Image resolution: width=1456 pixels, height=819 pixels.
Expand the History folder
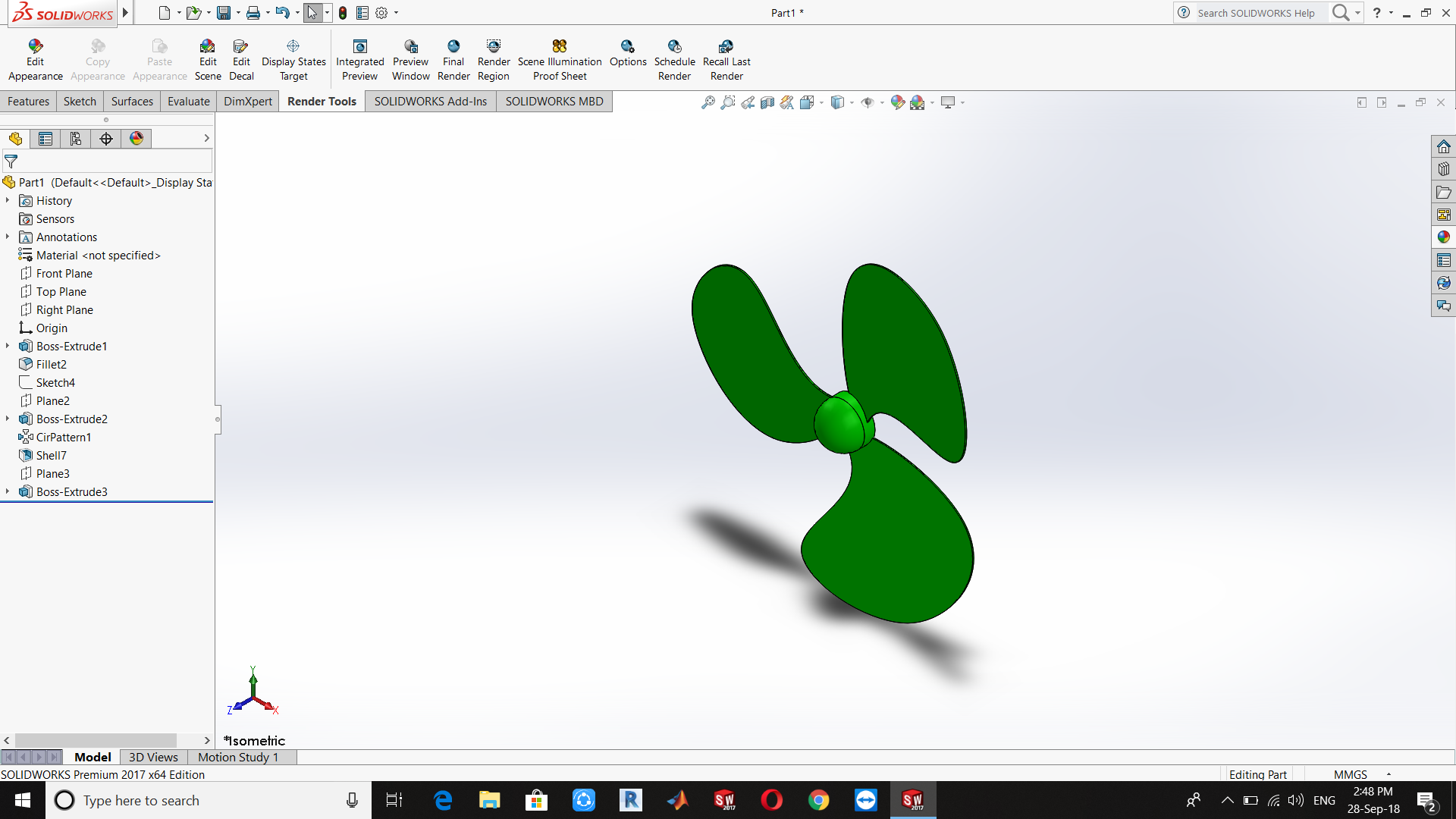point(8,200)
